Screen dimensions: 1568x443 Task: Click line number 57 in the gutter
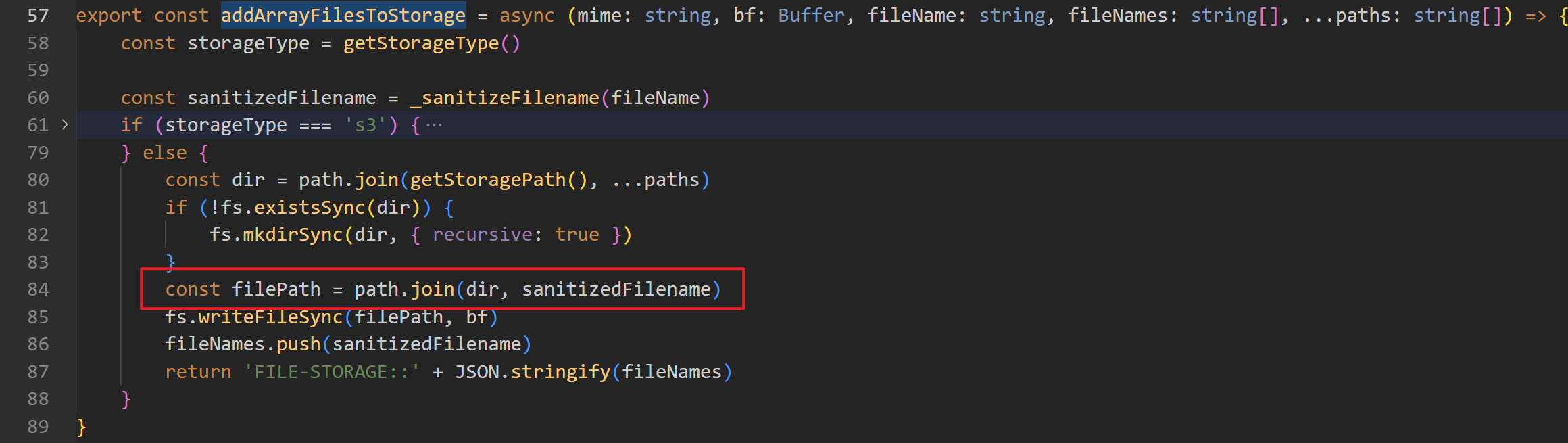point(38,16)
